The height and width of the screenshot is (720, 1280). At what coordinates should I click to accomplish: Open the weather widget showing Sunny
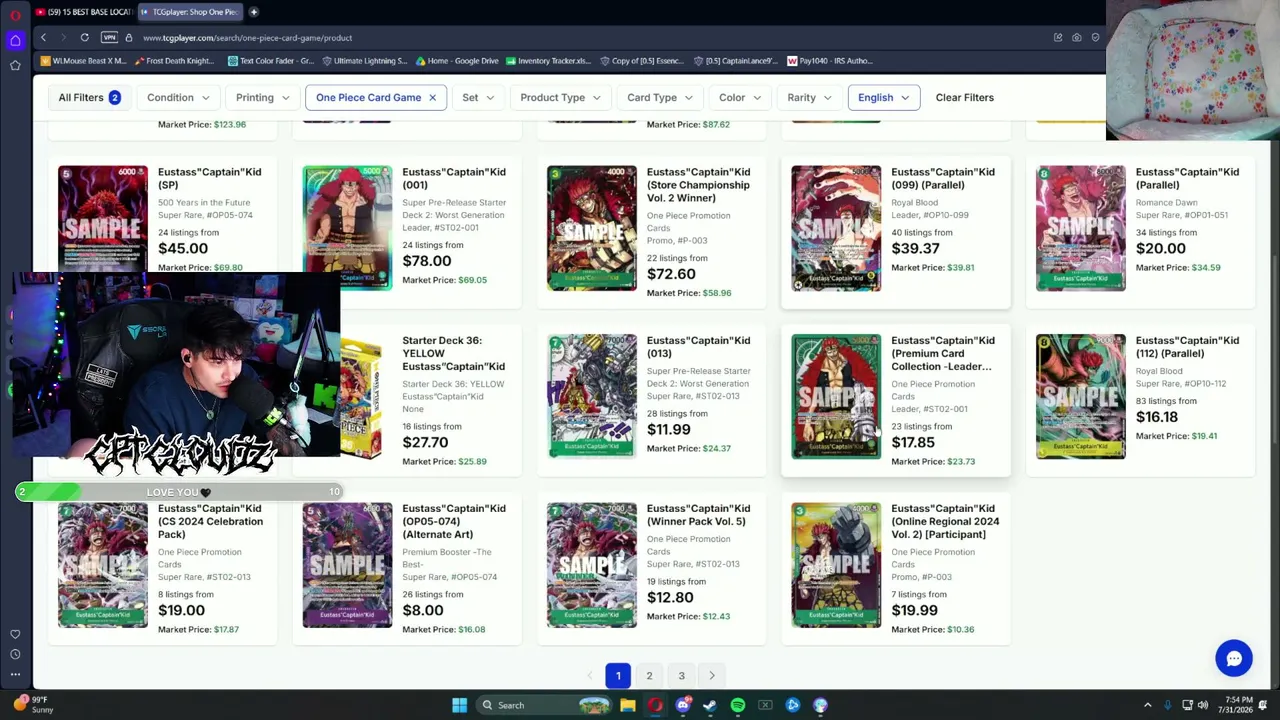33,704
